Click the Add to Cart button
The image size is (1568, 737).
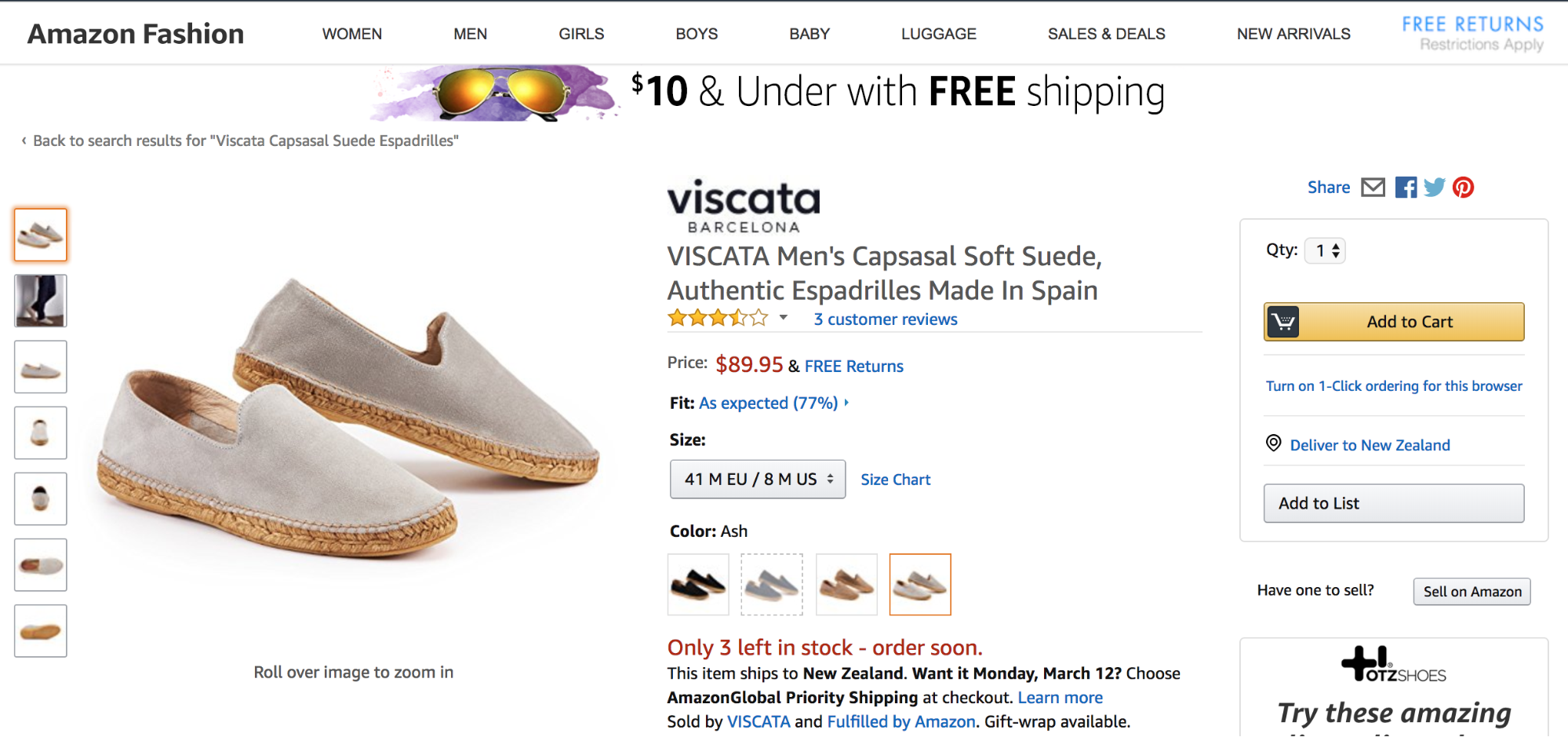coord(1394,322)
